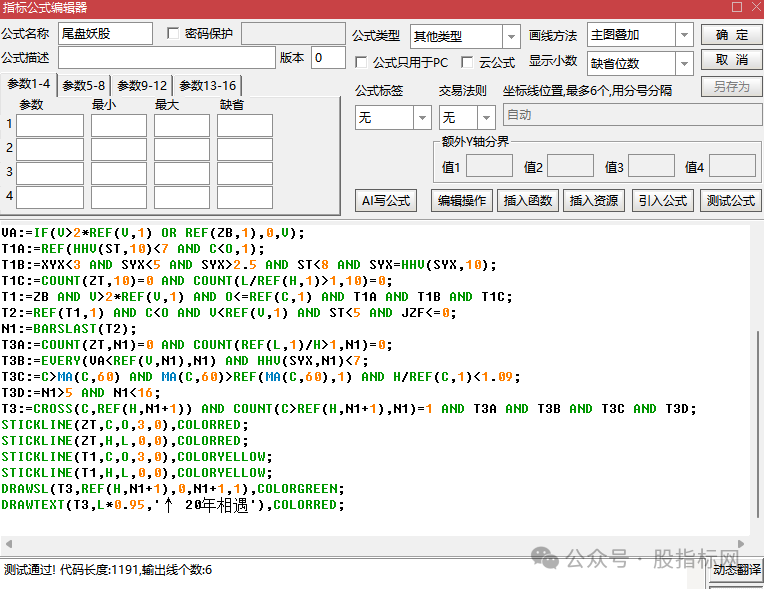Click the right arrow of horizontal scrollbar
764x589 pixels.
(x=741, y=544)
